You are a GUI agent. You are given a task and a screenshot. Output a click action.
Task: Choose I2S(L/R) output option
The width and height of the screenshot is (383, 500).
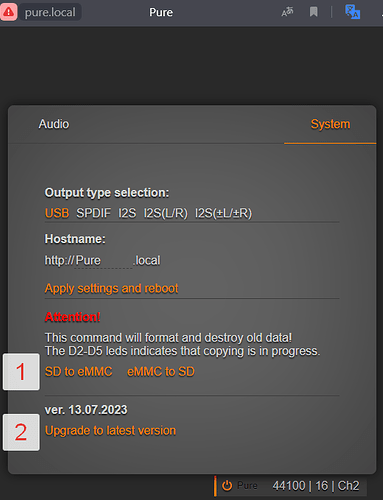pyautogui.click(x=166, y=213)
